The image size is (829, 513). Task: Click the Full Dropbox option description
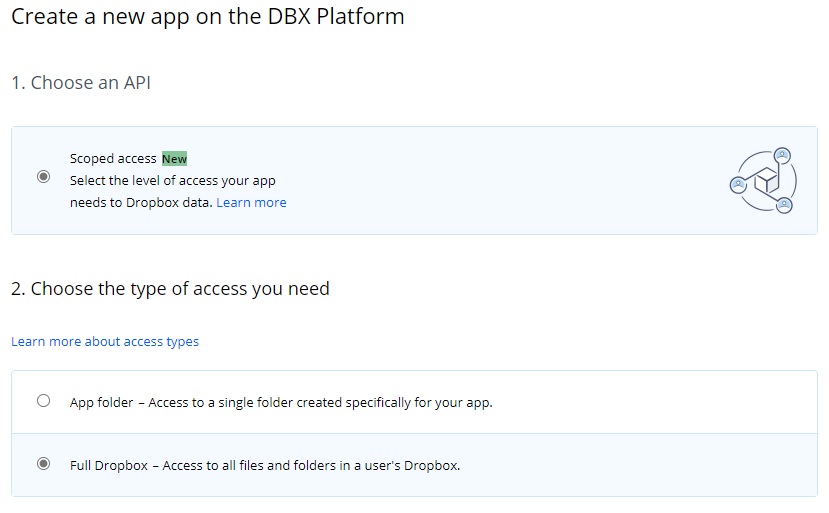coord(265,466)
